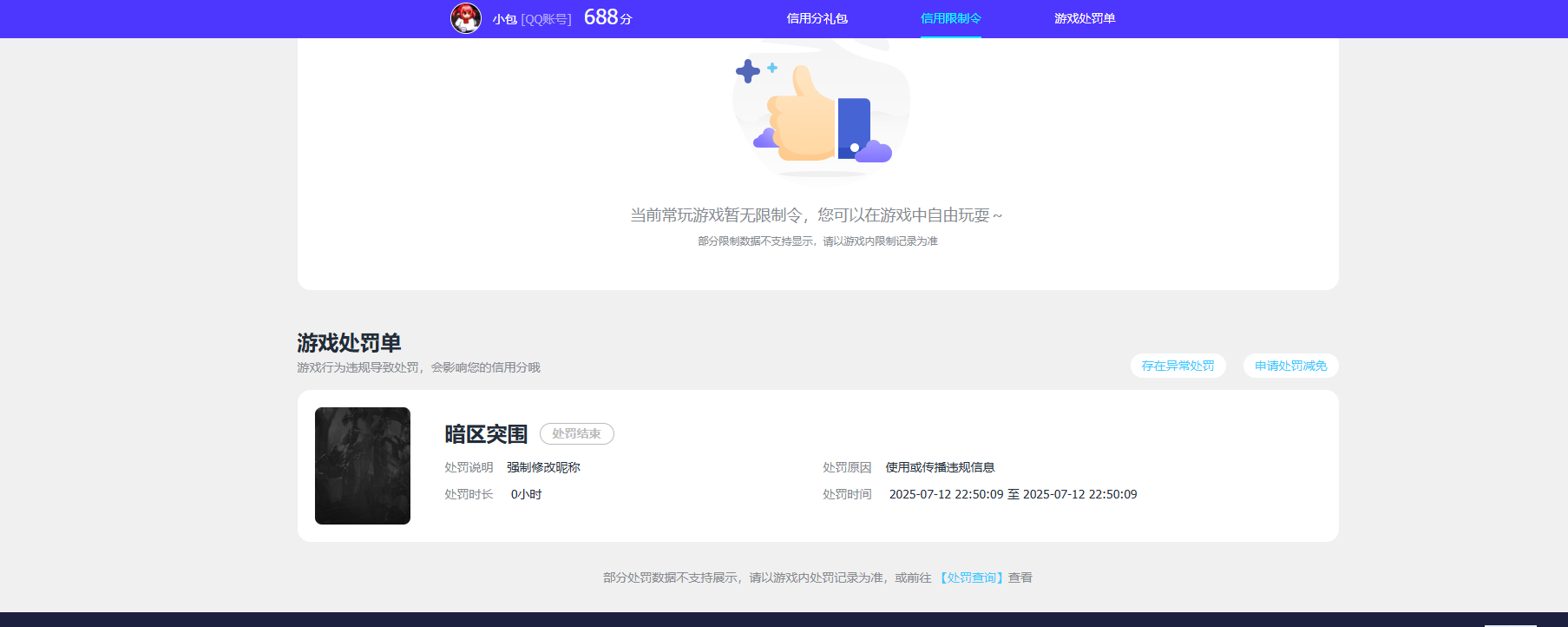Click the username 小包 [QQ账号]
Image resolution: width=1568 pixels, height=627 pixels.
pos(532,19)
